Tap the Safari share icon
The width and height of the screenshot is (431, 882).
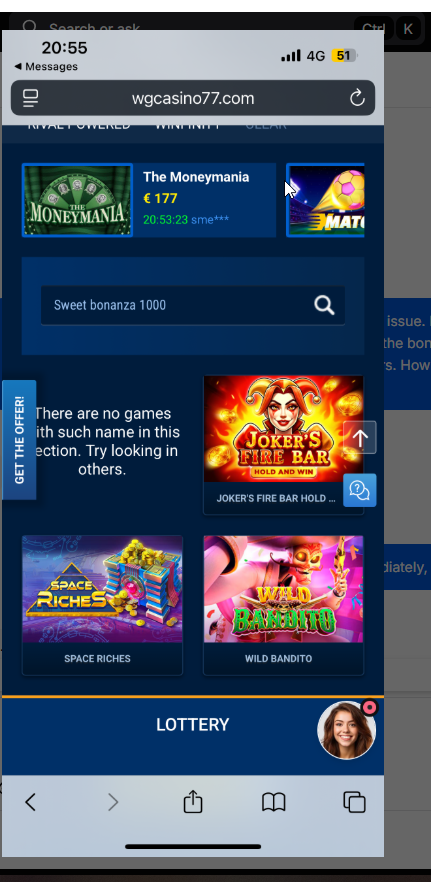pos(193,801)
